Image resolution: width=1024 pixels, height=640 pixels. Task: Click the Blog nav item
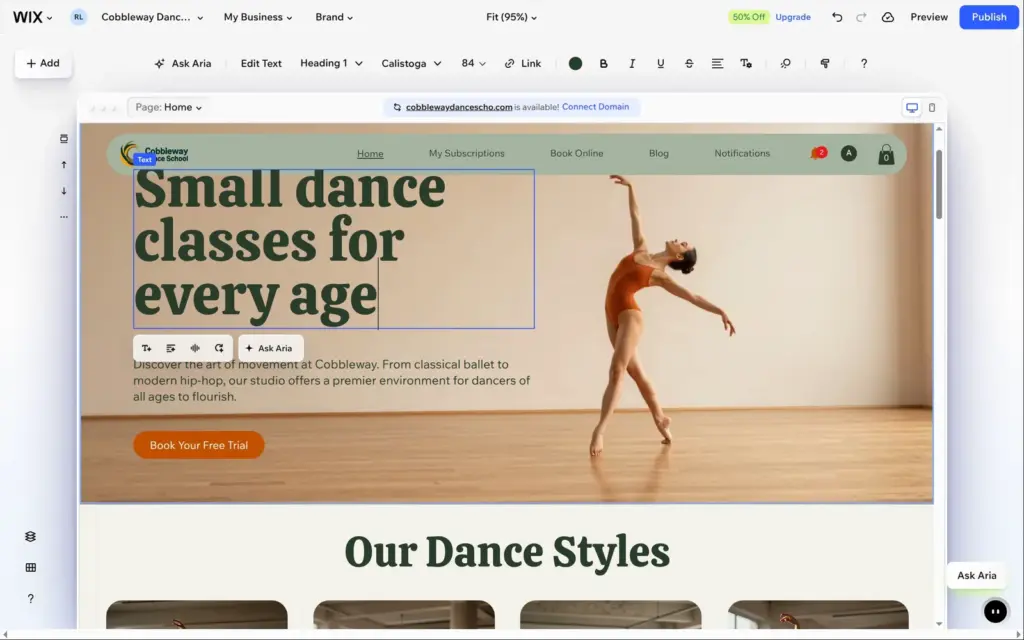coord(658,153)
